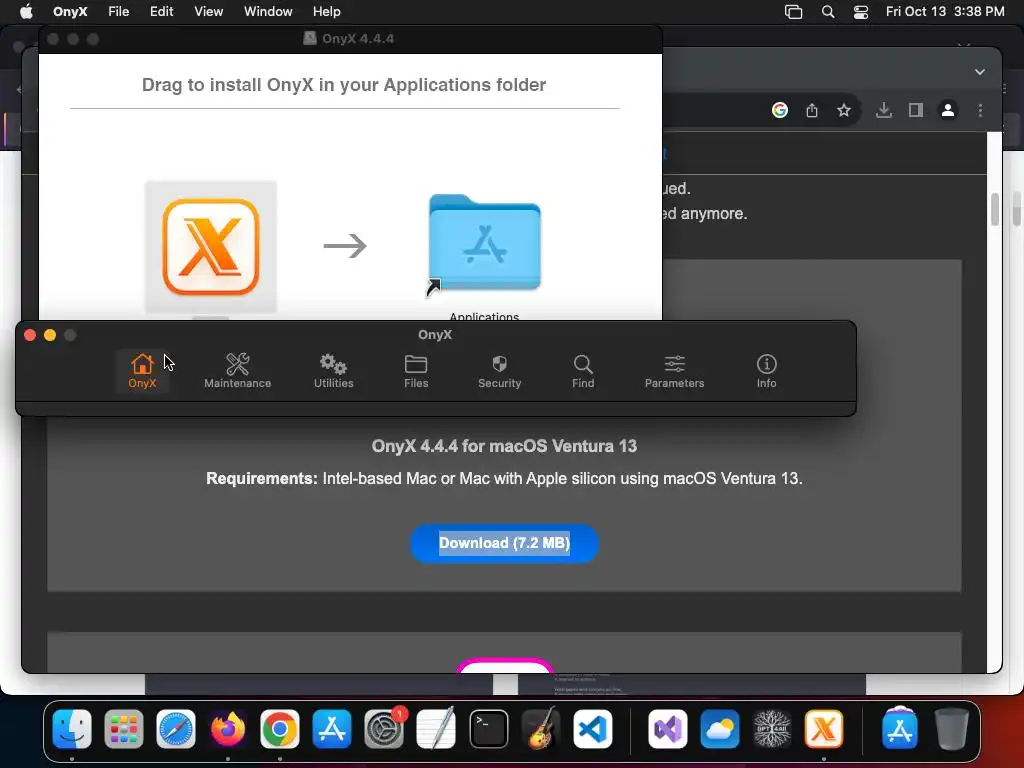Viewport: 1024px width, 768px height.
Task: Open the browser profile avatar
Action: 948,110
